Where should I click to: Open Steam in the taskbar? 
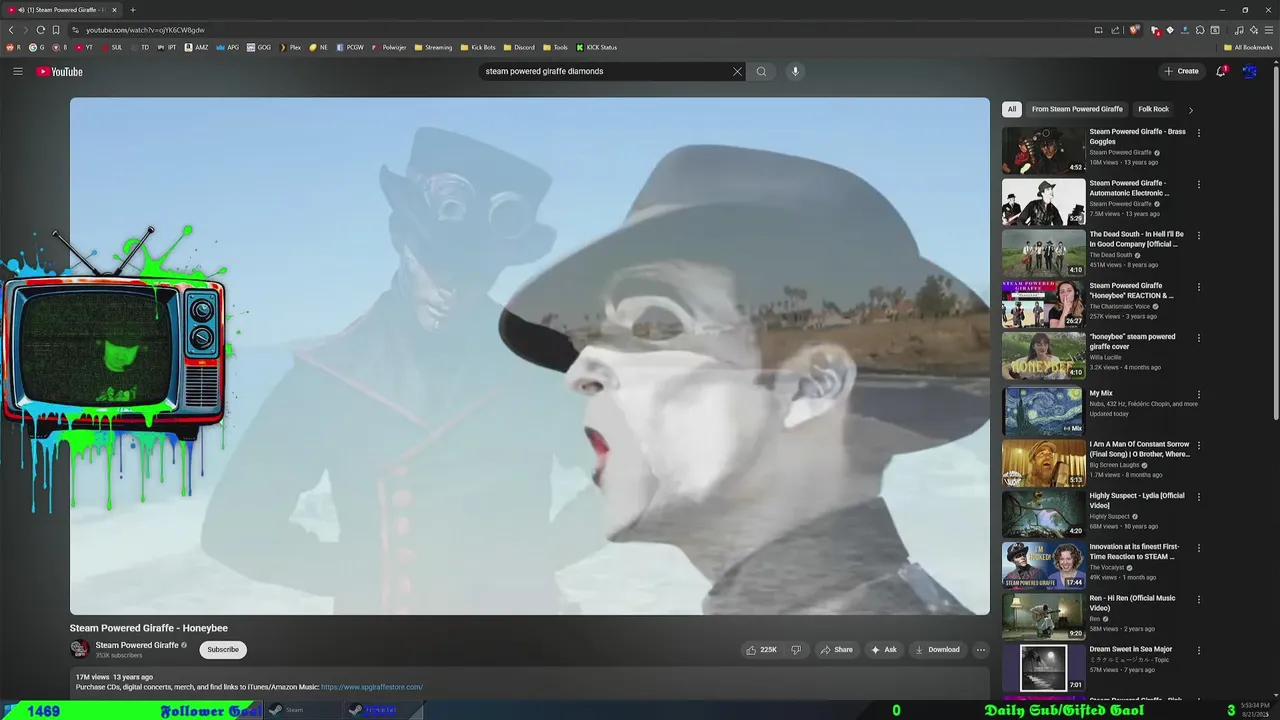[294, 710]
